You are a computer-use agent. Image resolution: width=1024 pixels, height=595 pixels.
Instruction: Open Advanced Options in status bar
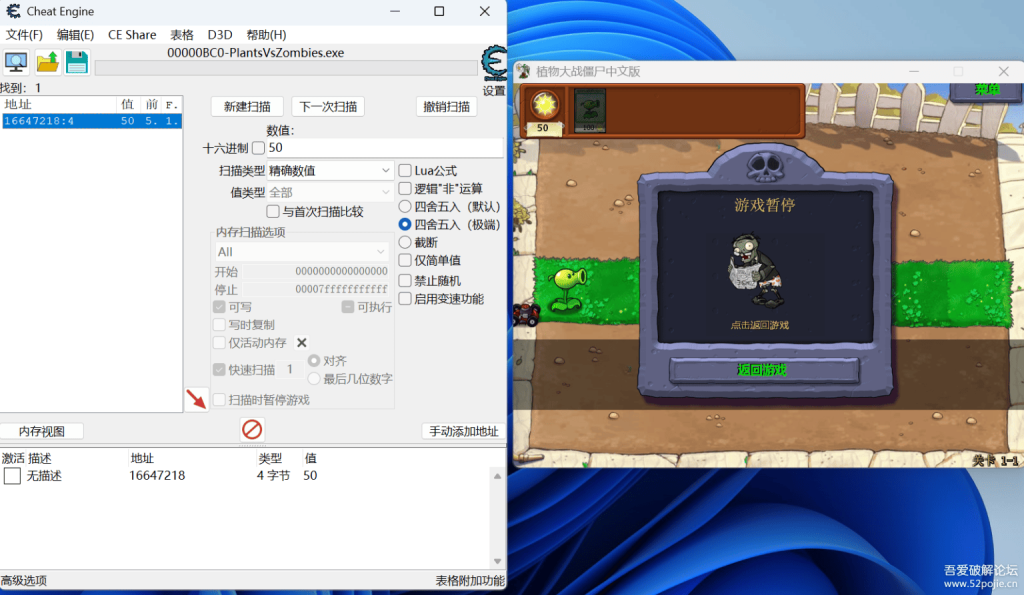pos(24,580)
